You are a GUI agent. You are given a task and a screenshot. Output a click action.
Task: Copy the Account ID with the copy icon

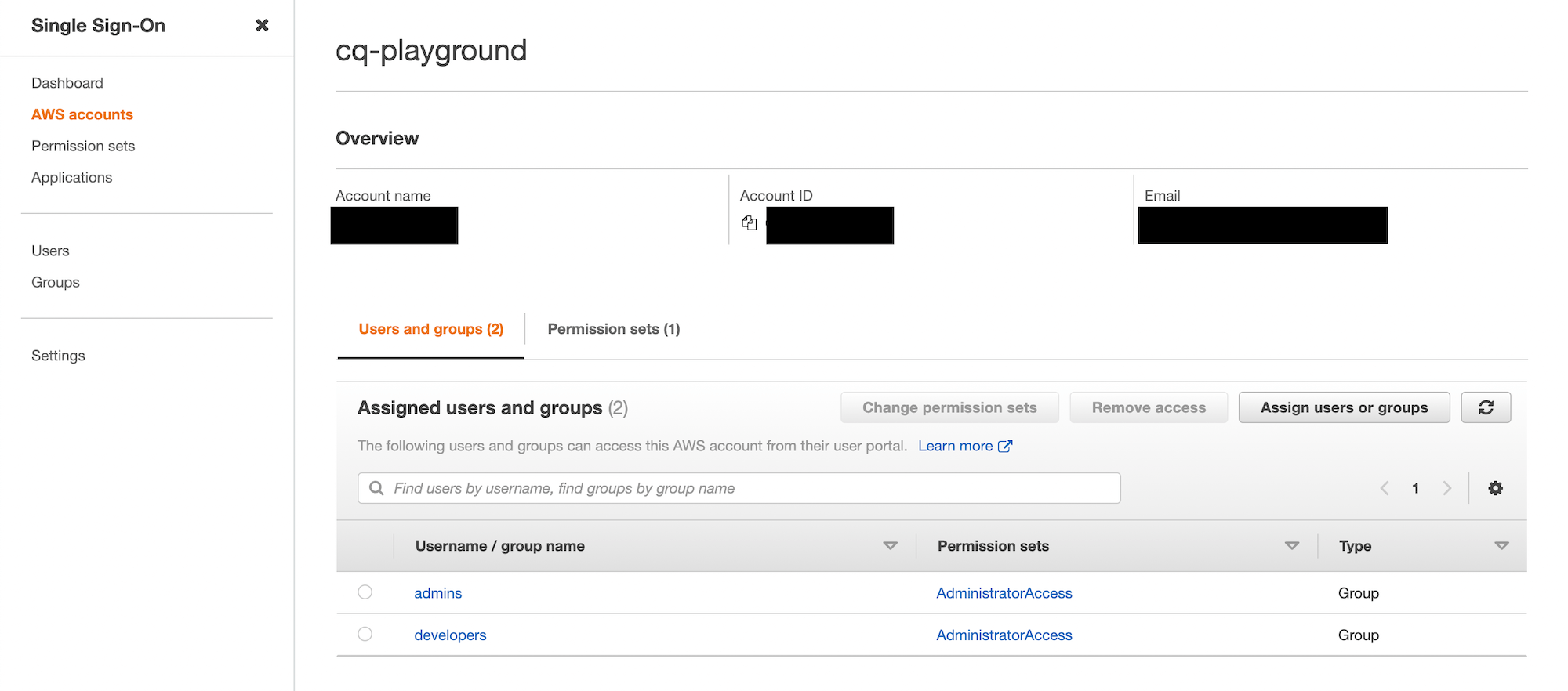(x=750, y=223)
